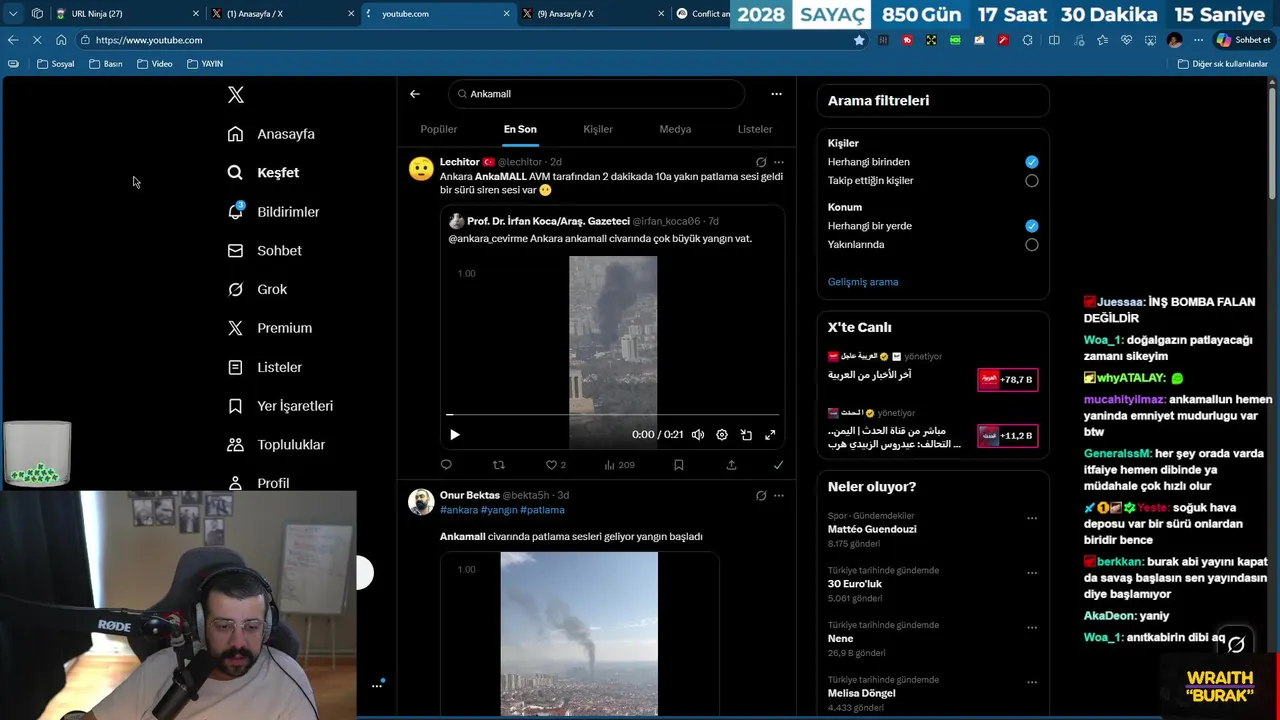The height and width of the screenshot is (720, 1280).
Task: Open Keşfet in the X sidebar
Action: [x=263, y=173]
